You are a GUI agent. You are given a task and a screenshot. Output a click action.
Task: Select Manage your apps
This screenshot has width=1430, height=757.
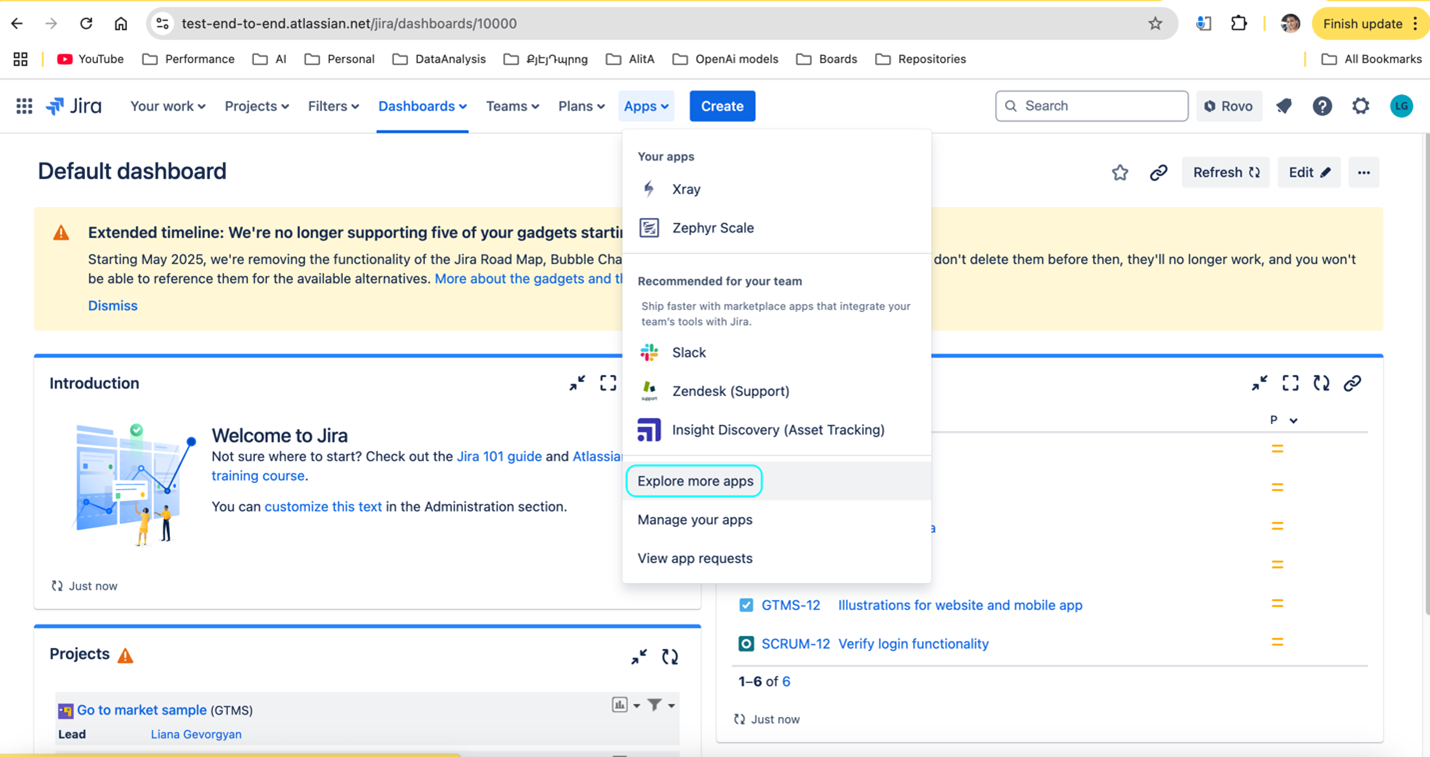[777, 520]
